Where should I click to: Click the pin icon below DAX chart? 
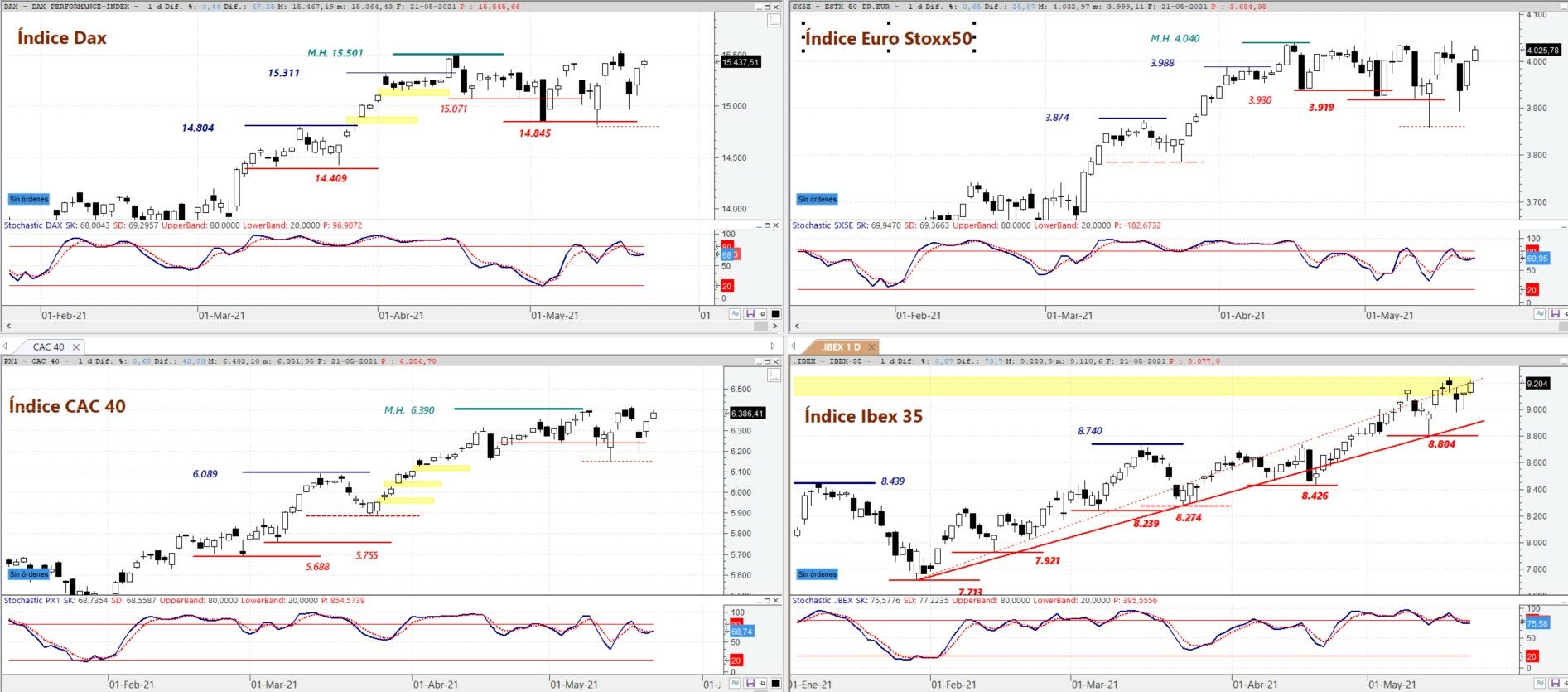click(762, 314)
